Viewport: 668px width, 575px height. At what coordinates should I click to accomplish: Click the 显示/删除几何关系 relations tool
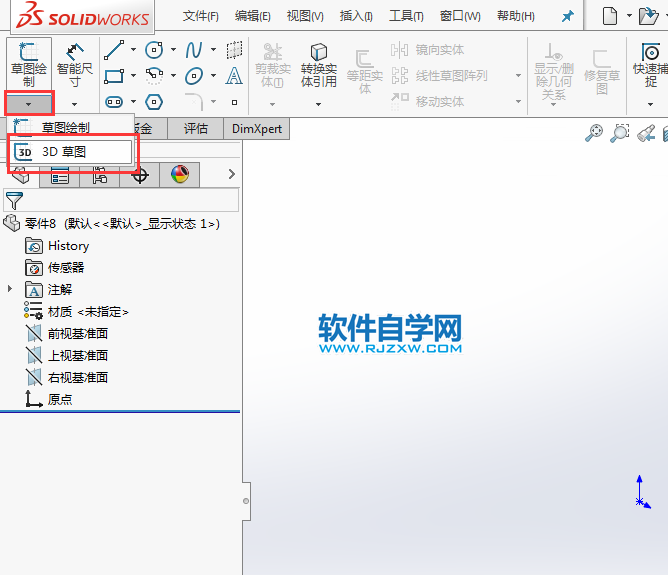[x=554, y=72]
